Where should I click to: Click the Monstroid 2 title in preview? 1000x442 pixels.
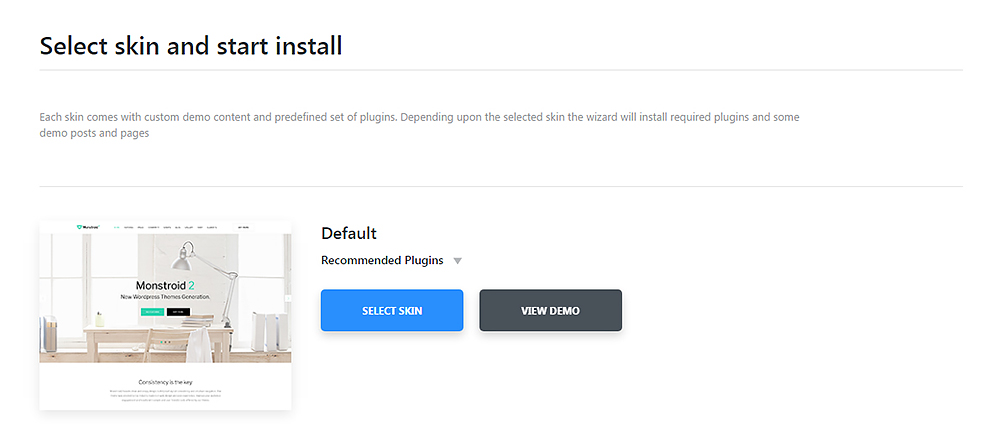coord(165,284)
